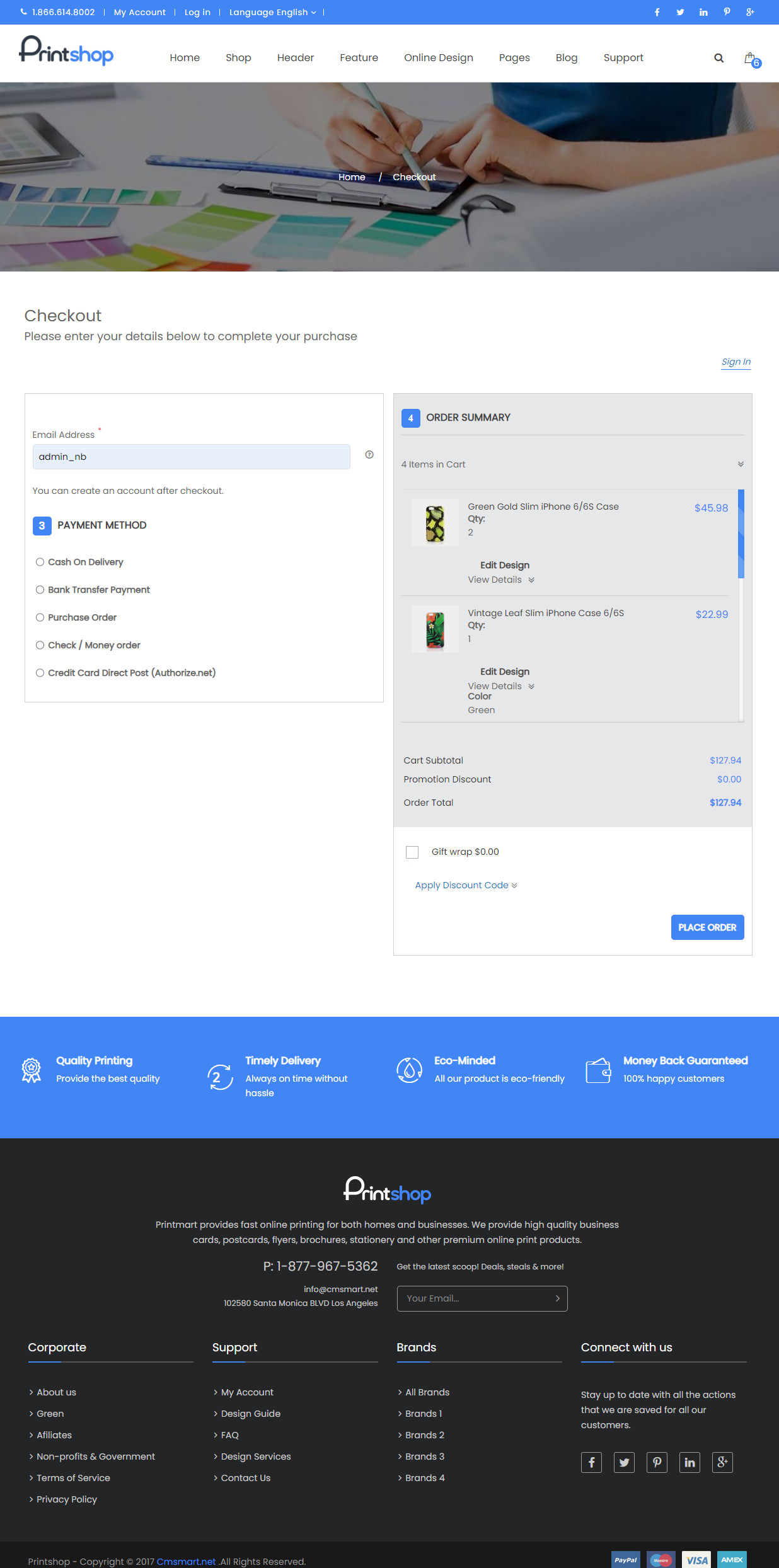This screenshot has height=1568, width=779.
Task: Open Pinterest icon in footer Connect section
Action: (657, 1462)
